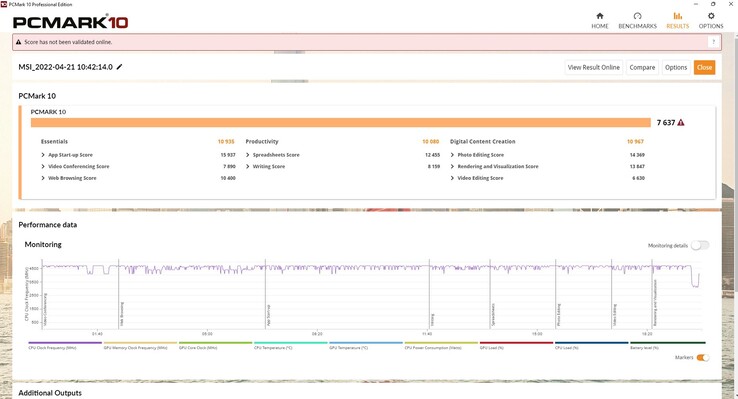
Task: Click the question mark help icon in banner
Action: [714, 42]
